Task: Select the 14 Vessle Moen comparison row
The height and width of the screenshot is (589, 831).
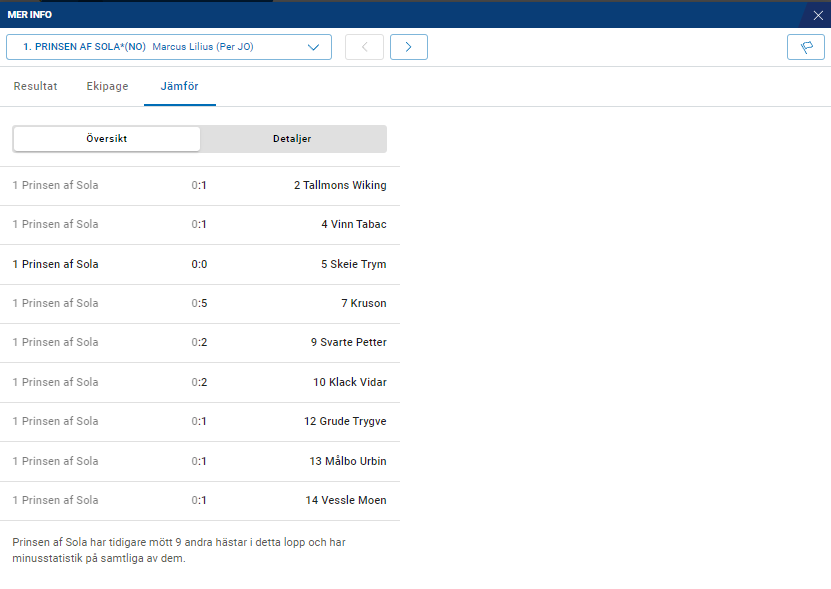Action: [200, 501]
